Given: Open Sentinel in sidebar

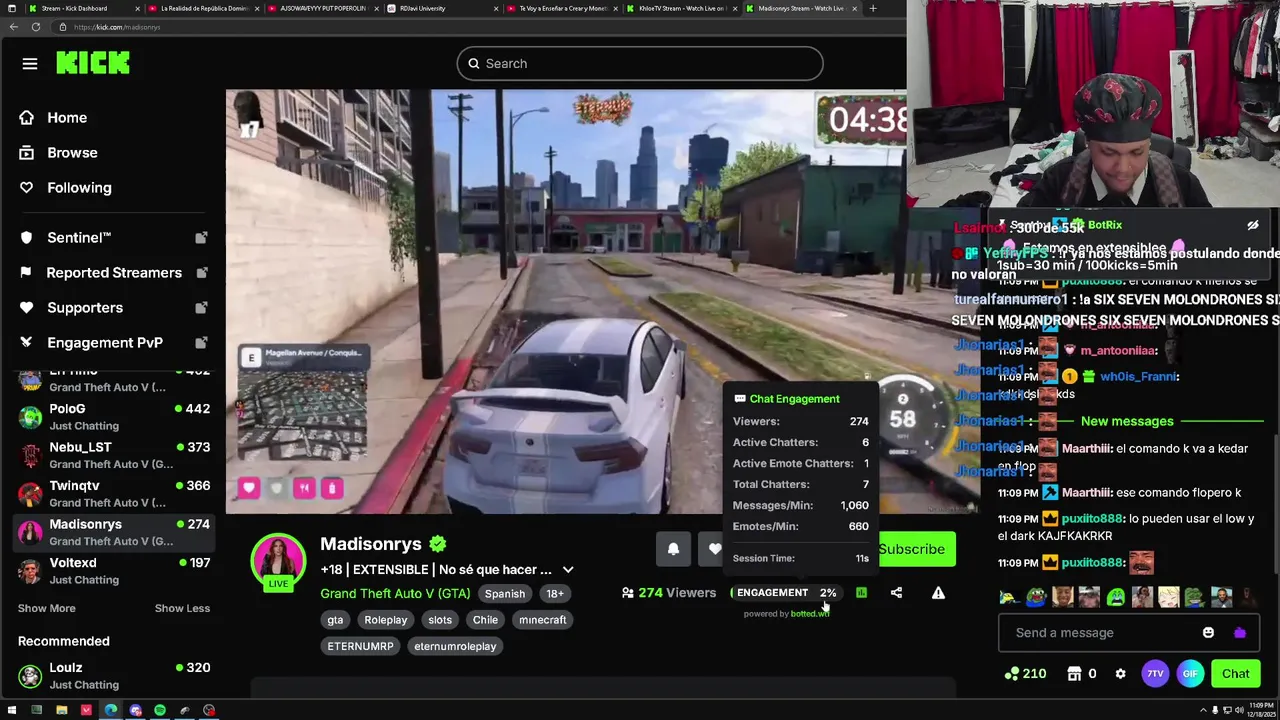Looking at the screenshot, I should tap(112, 237).
